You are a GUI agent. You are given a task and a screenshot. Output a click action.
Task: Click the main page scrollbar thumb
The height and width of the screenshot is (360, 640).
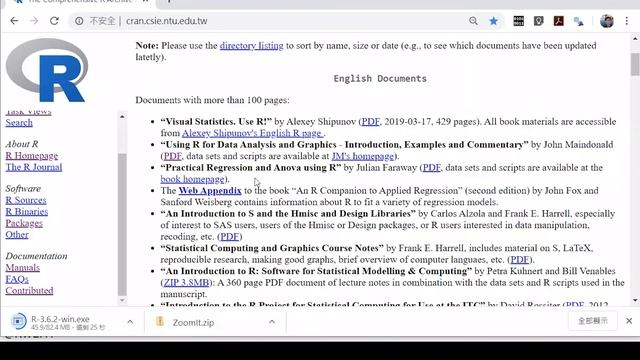pos(635,64)
